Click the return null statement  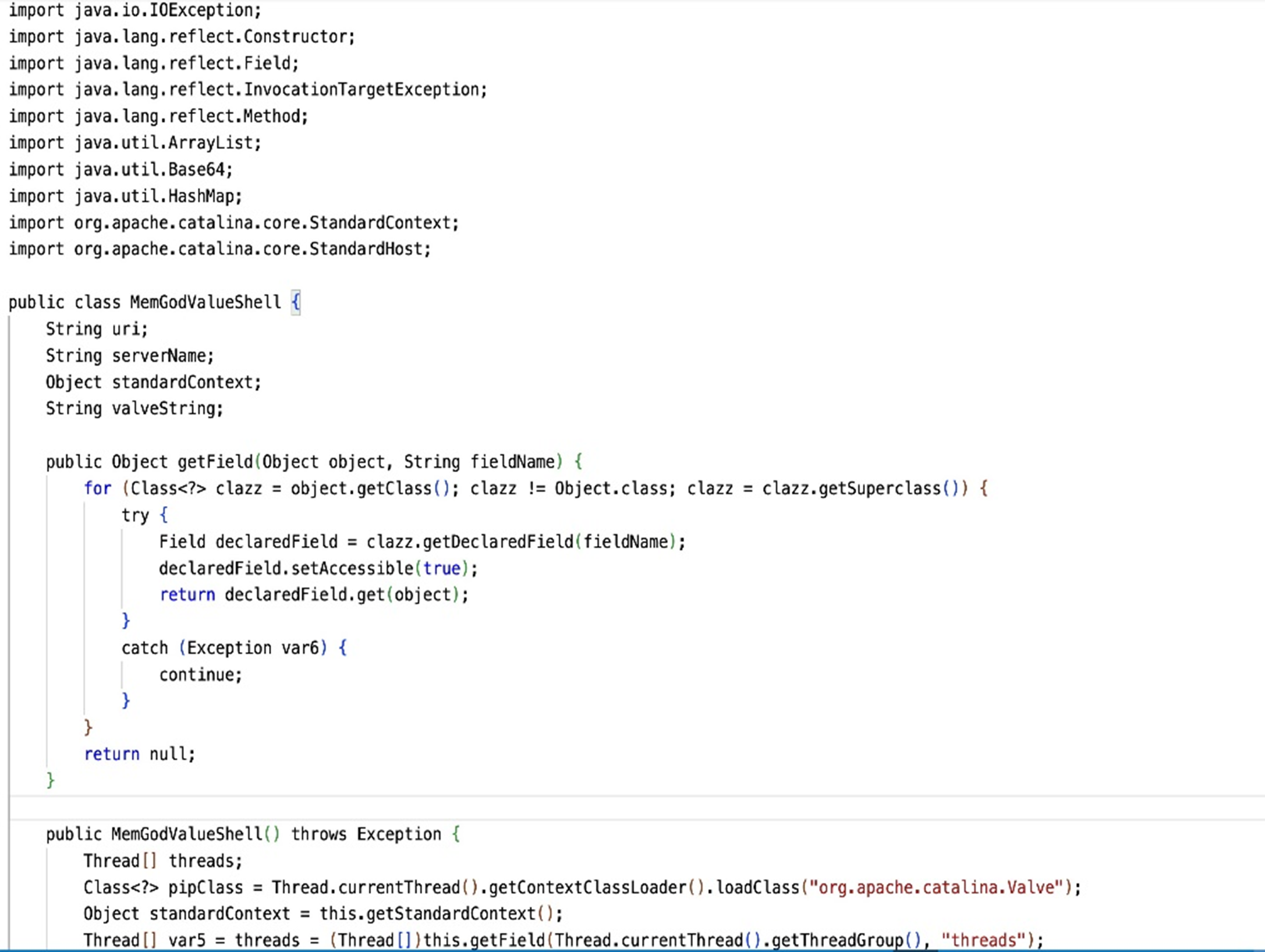[139, 755]
